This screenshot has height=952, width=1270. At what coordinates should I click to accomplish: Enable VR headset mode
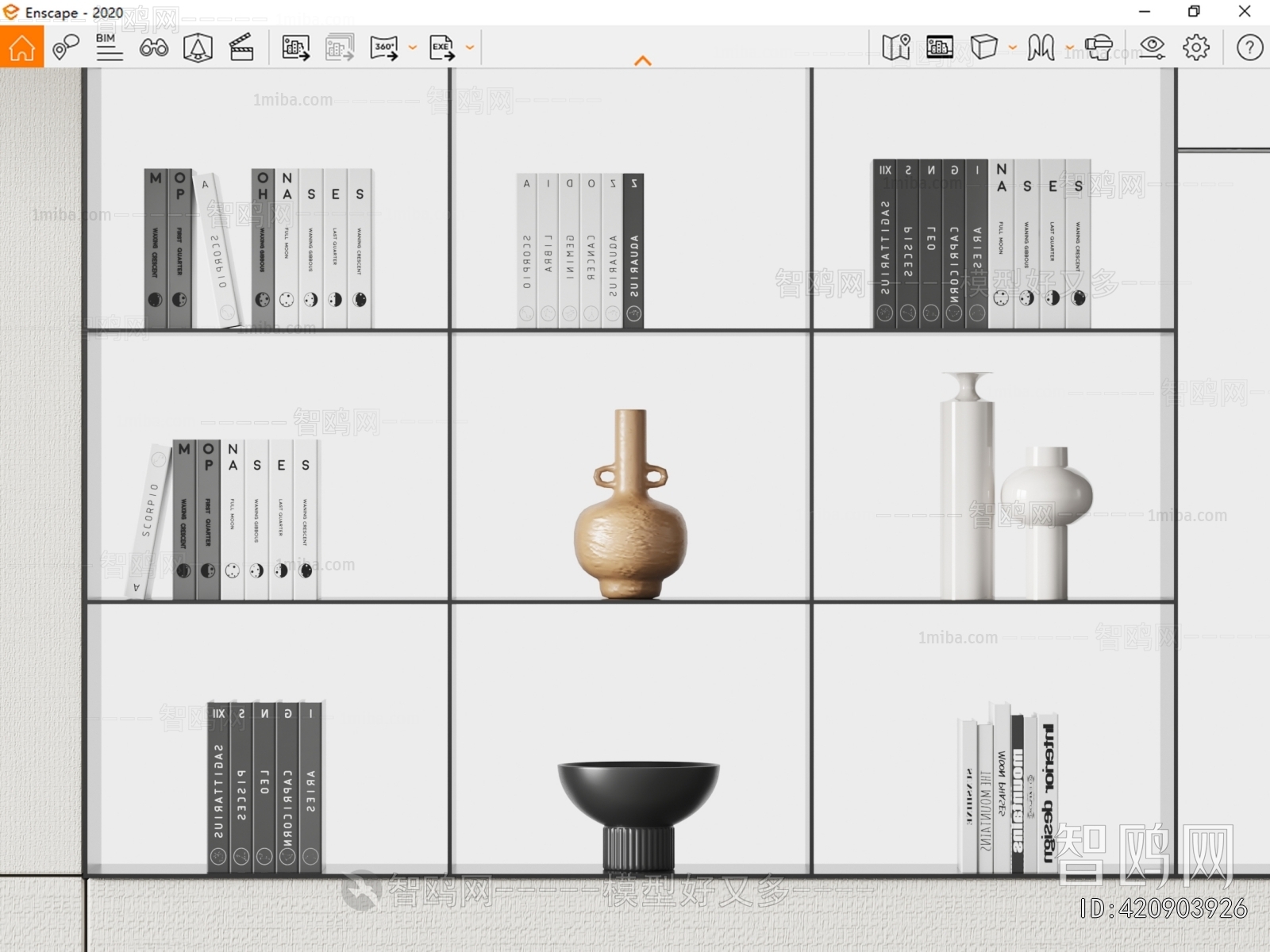[x=1099, y=48]
